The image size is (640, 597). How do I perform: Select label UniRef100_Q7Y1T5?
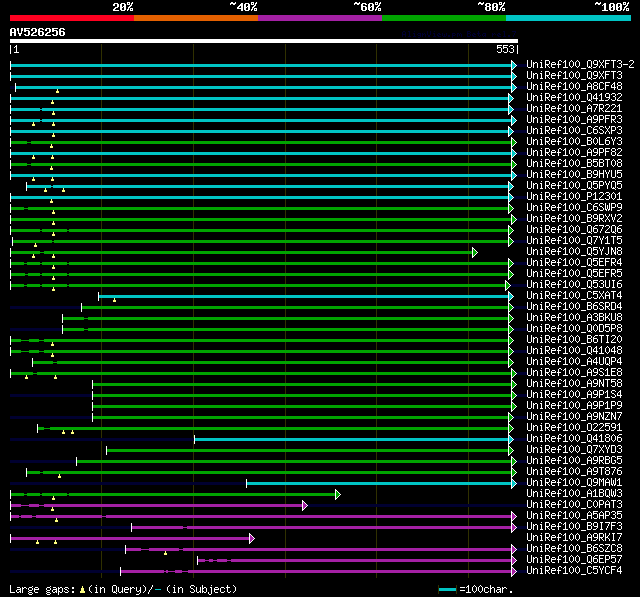pyautogui.click(x=574, y=241)
